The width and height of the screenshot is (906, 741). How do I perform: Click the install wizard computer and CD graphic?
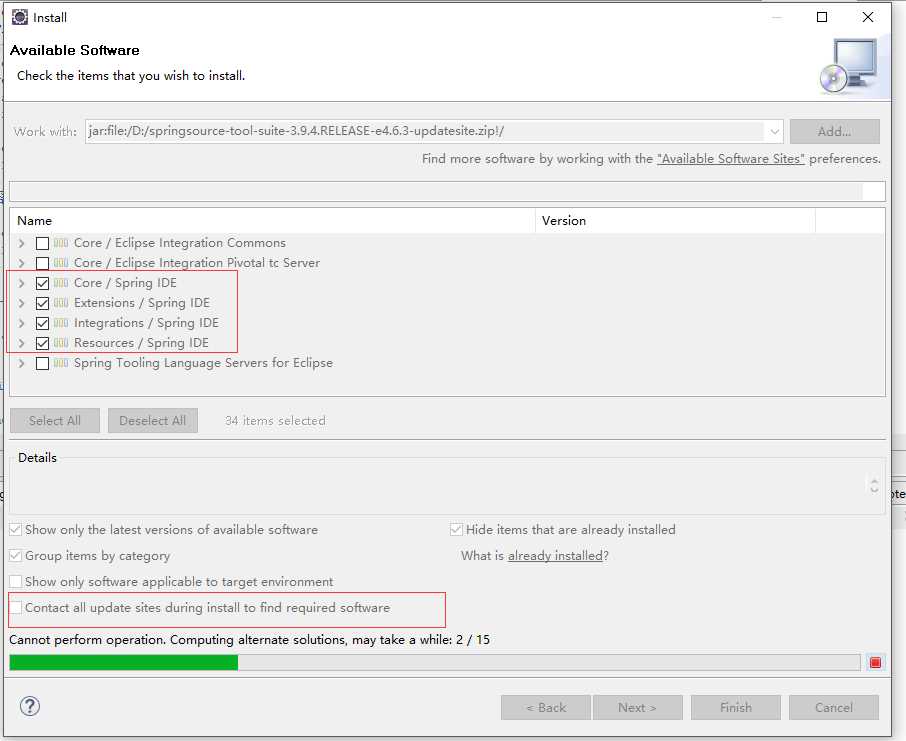point(849,66)
